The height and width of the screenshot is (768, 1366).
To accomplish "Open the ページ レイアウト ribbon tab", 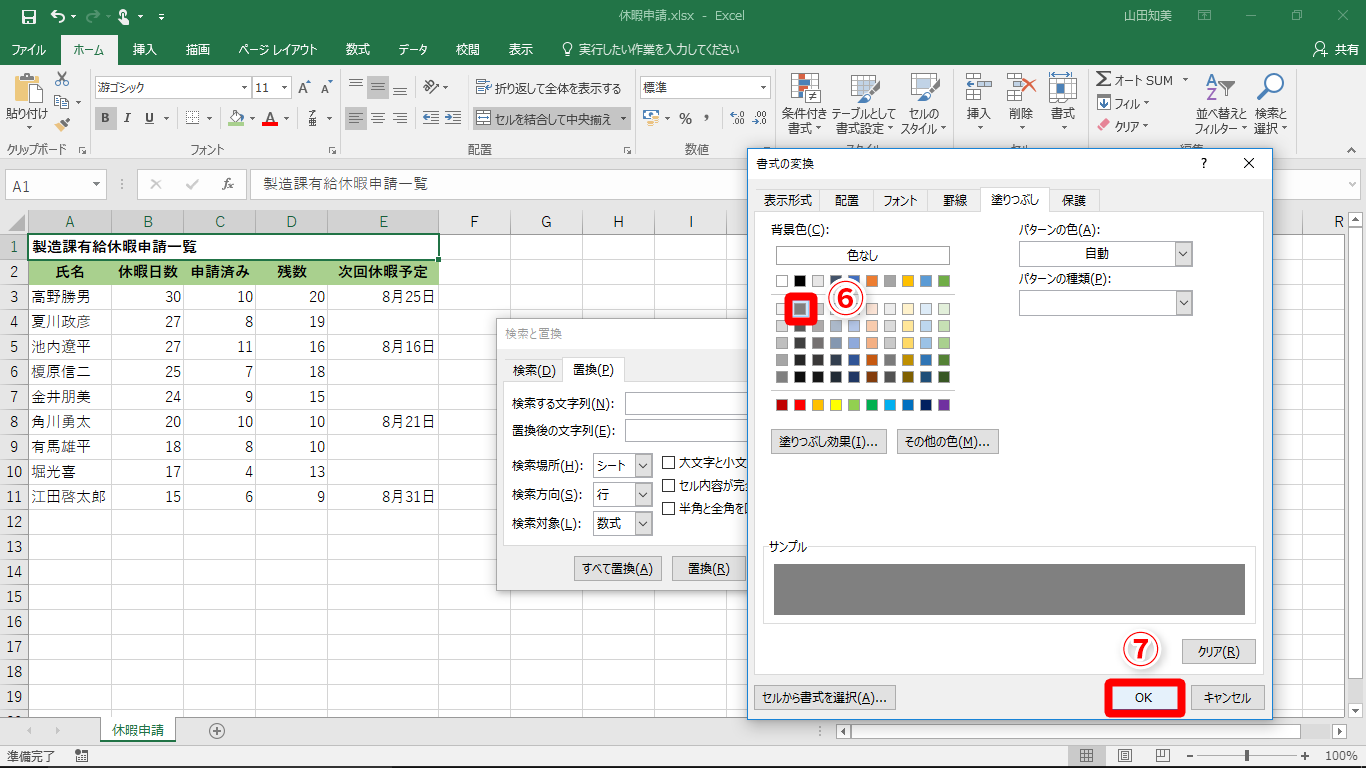I will [x=278, y=49].
